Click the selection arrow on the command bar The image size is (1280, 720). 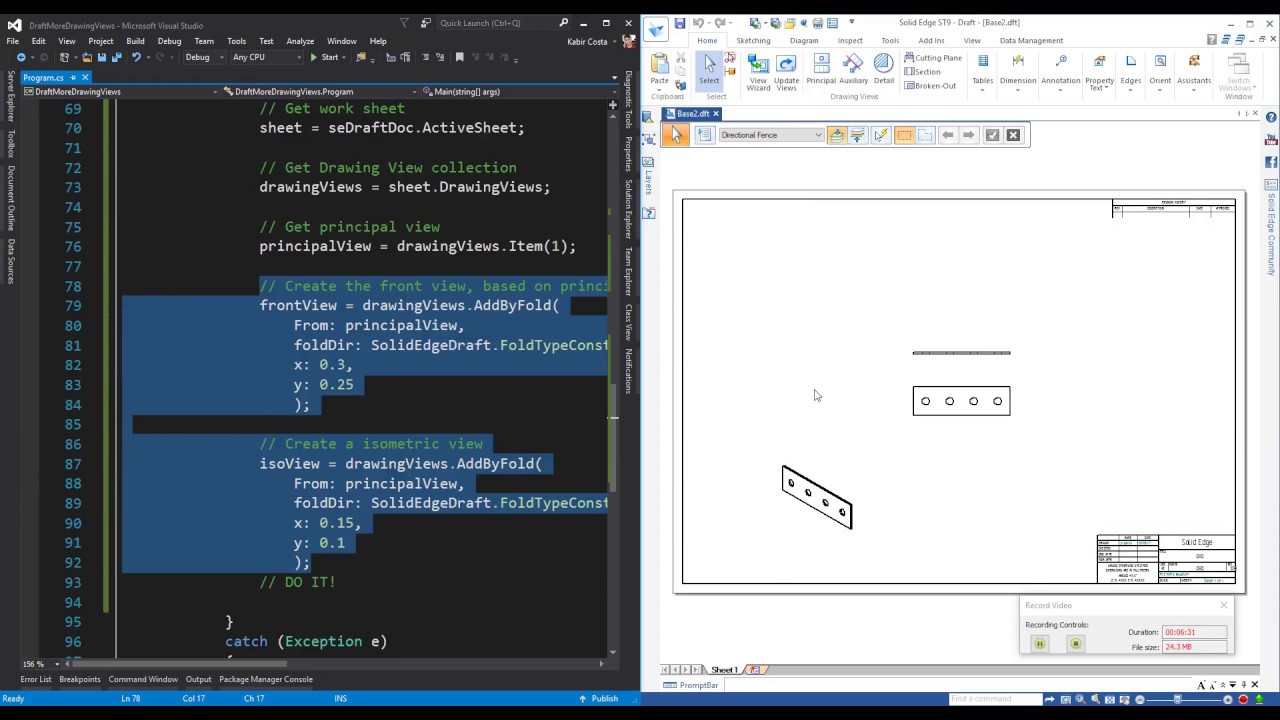pos(676,135)
